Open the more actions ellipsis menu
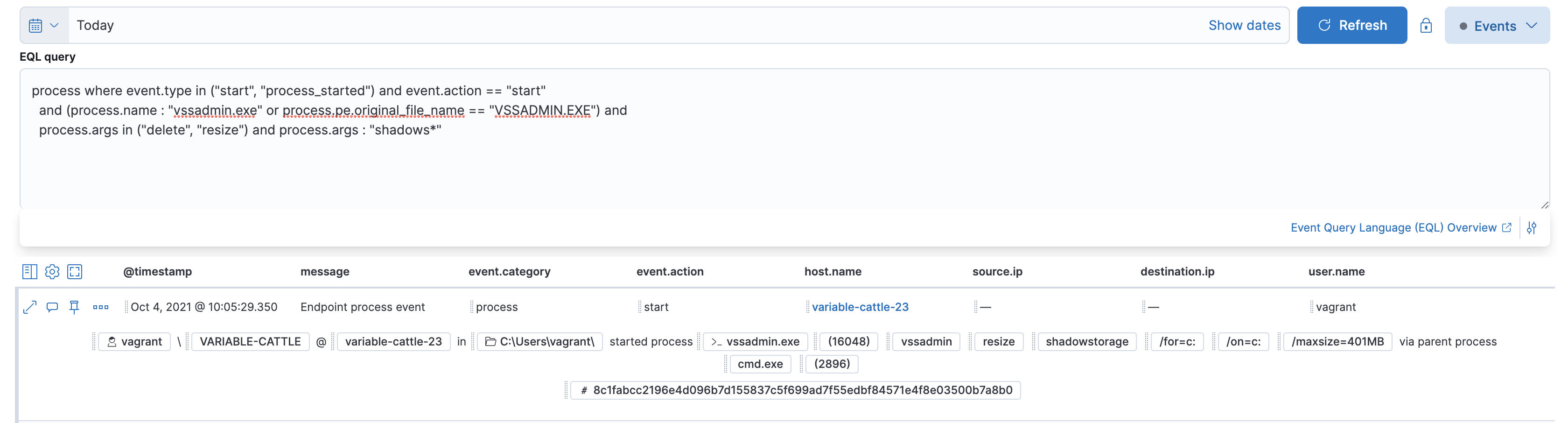The image size is (1568, 423). click(x=100, y=307)
